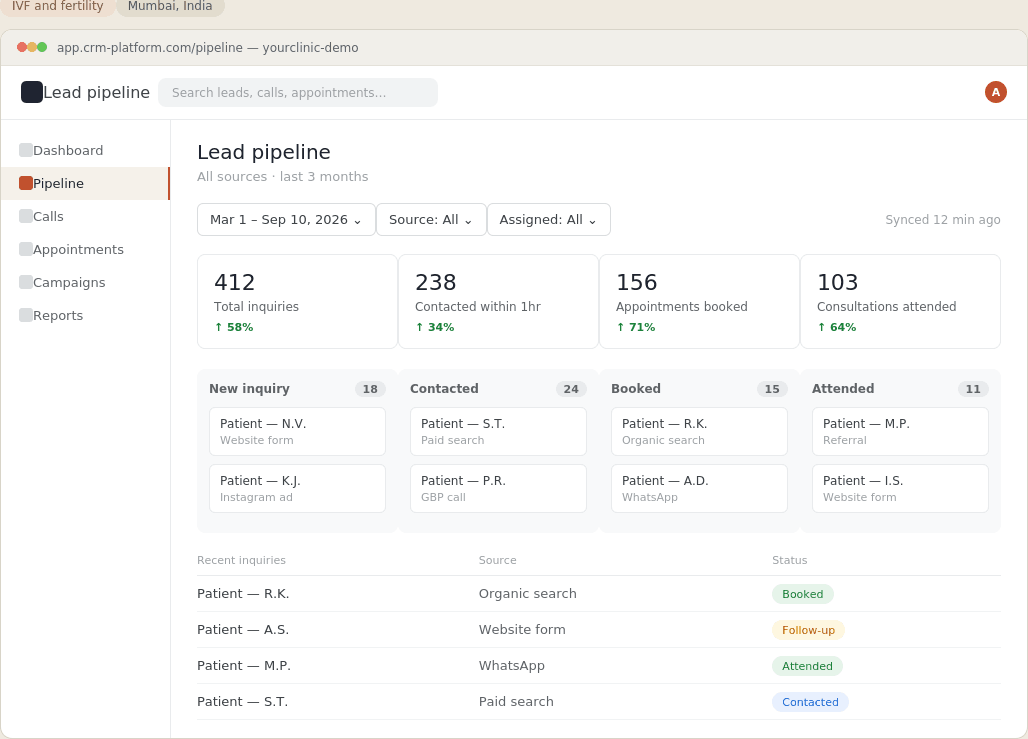Viewport: 1028px width, 739px height.
Task: Open the 103 Consultations attended card
Action: (900, 302)
